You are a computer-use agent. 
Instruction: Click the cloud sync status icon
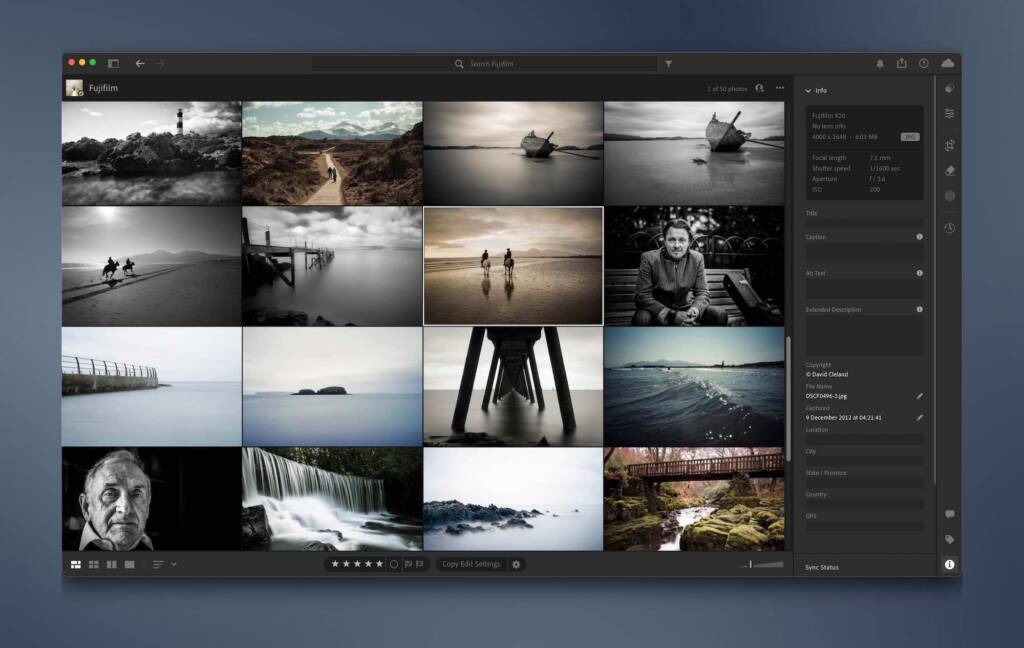[947, 63]
